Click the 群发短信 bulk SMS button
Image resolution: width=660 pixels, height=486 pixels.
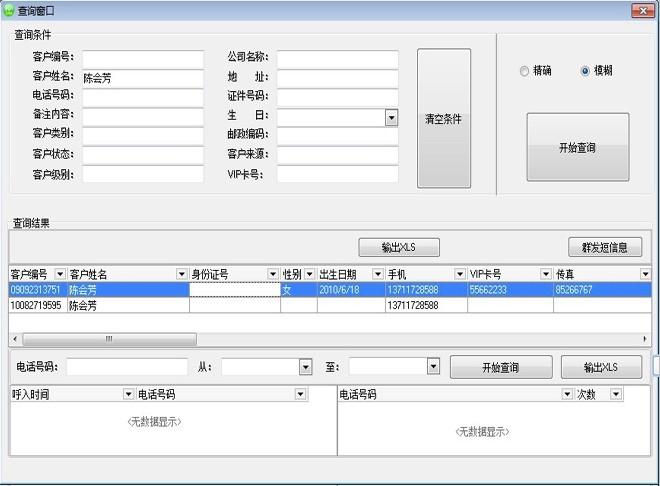[x=604, y=247]
